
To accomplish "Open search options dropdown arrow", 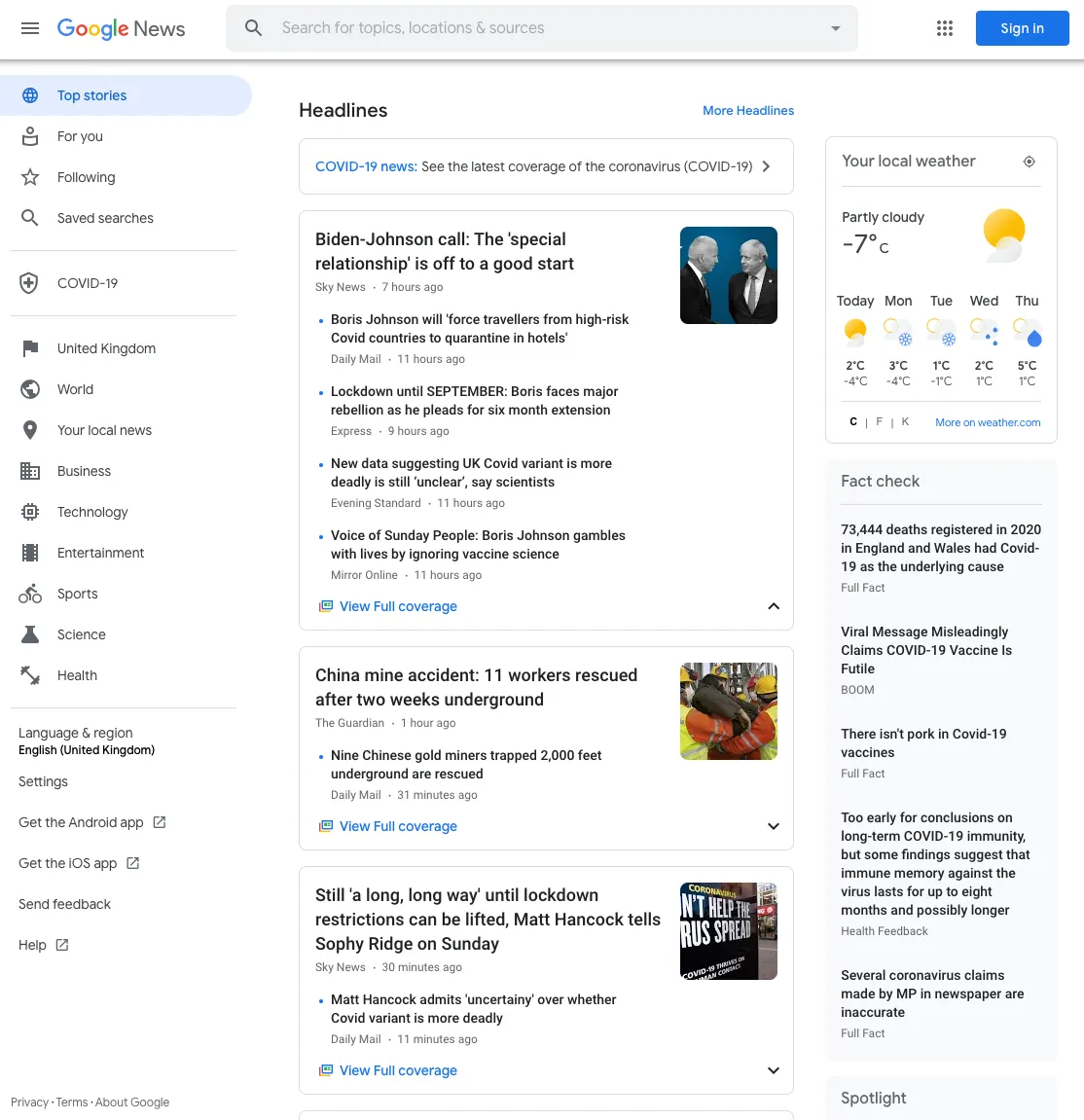I will 836,28.
